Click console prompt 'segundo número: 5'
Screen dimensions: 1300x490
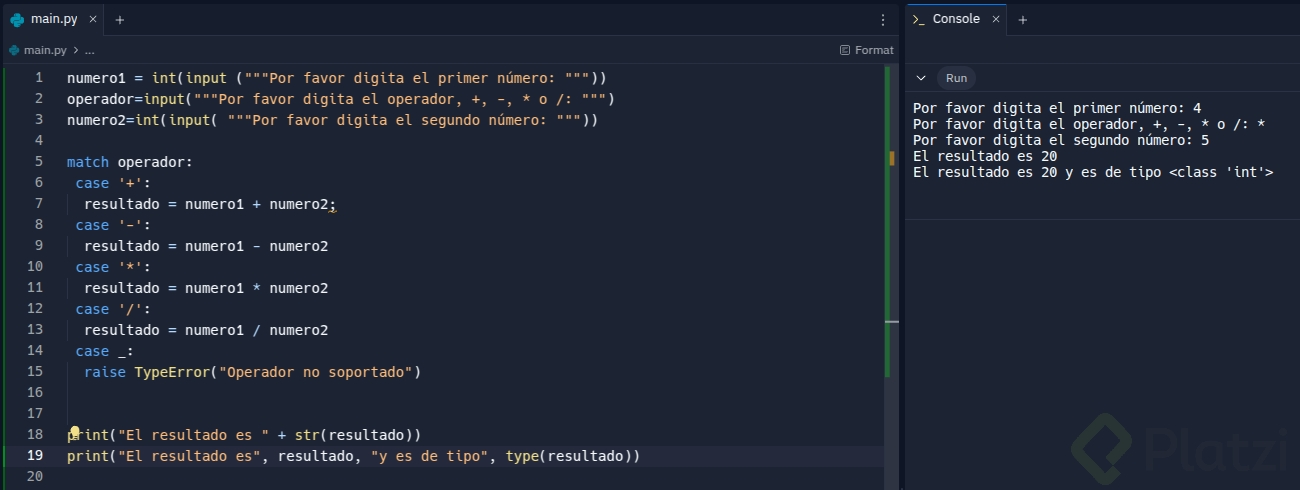tap(1061, 140)
